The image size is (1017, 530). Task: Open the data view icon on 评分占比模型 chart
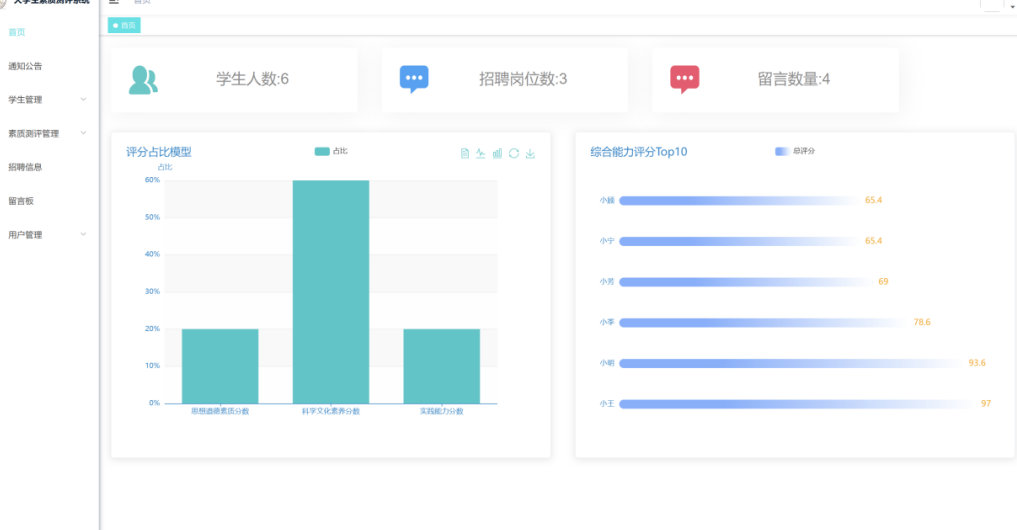464,153
